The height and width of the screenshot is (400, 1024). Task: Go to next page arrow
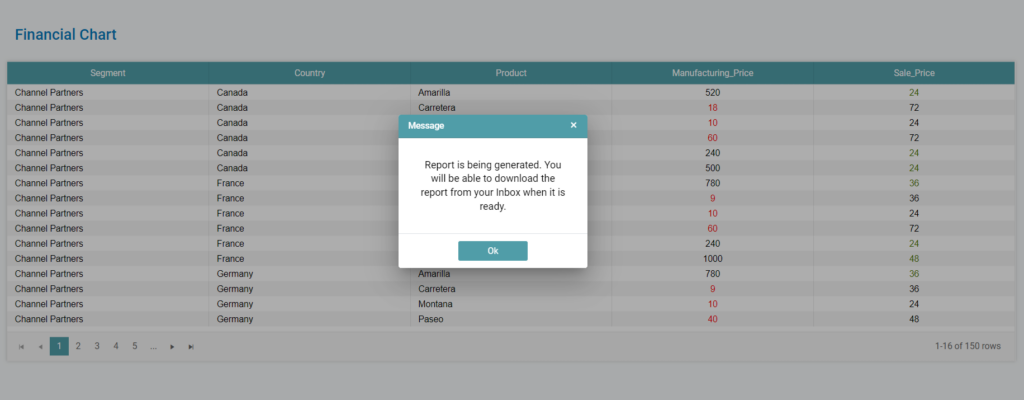tap(172, 347)
